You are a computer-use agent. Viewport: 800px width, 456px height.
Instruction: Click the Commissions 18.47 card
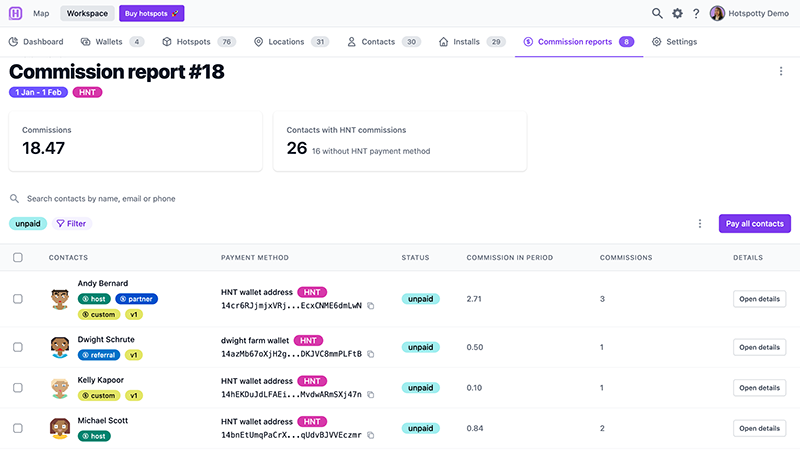coord(136,141)
